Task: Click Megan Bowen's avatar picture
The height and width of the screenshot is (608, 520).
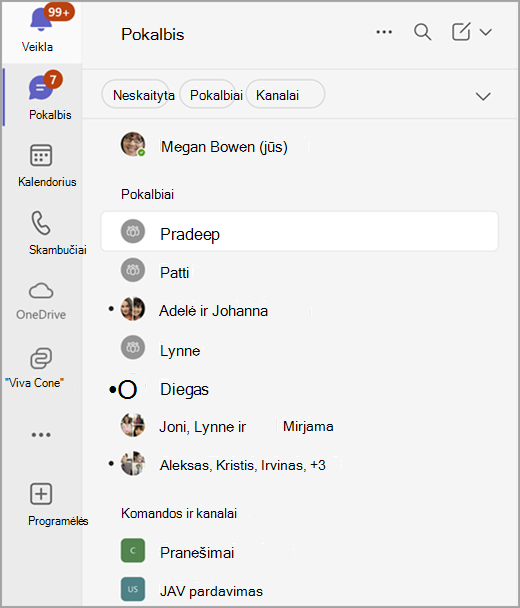Action: (133, 144)
